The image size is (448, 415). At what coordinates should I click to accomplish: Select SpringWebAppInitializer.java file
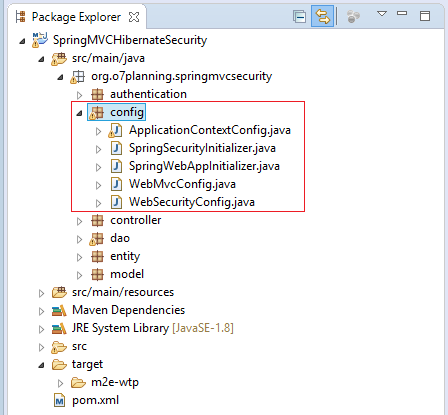point(204,166)
